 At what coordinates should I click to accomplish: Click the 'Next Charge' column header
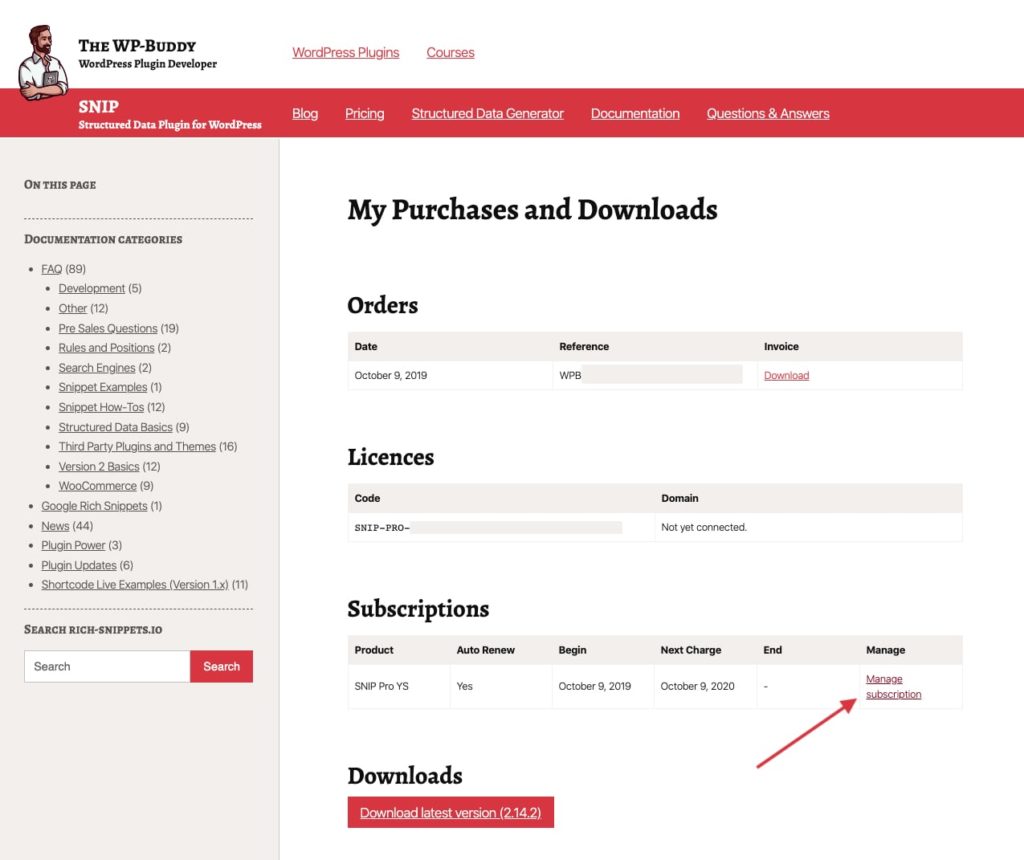[x=691, y=650]
